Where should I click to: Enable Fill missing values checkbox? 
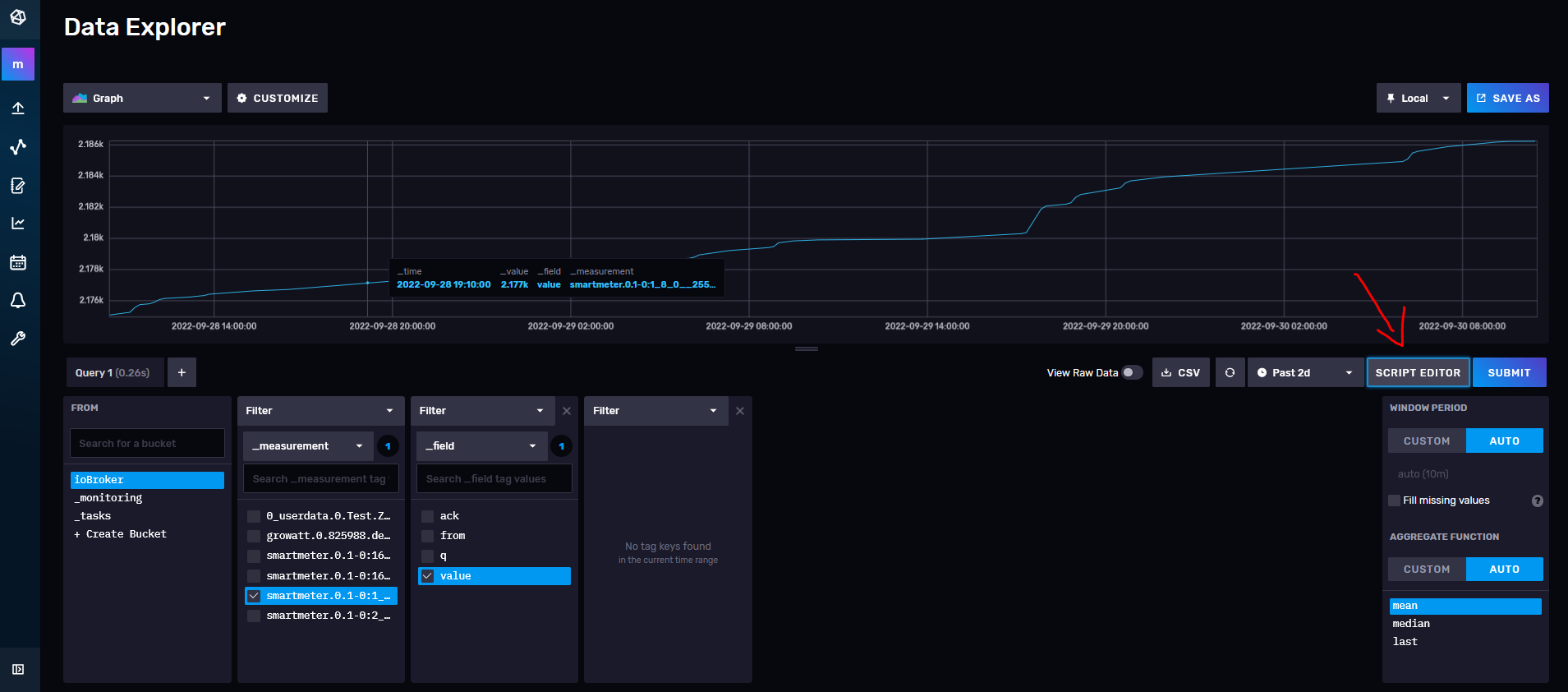pyautogui.click(x=1394, y=501)
